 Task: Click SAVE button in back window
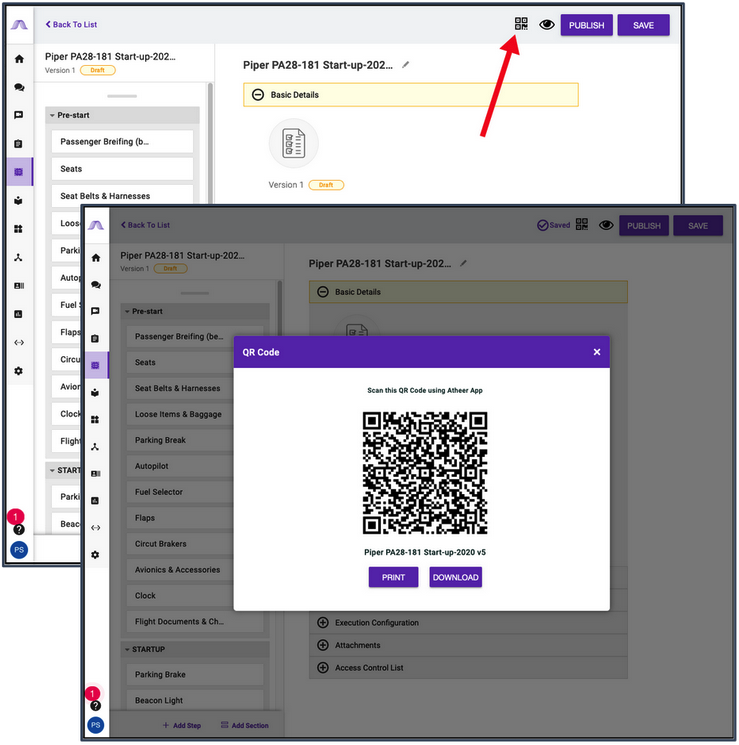(x=643, y=25)
